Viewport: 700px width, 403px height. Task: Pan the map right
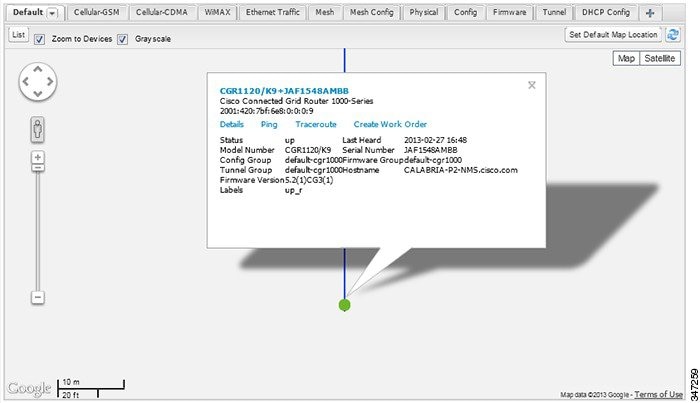click(x=50, y=81)
